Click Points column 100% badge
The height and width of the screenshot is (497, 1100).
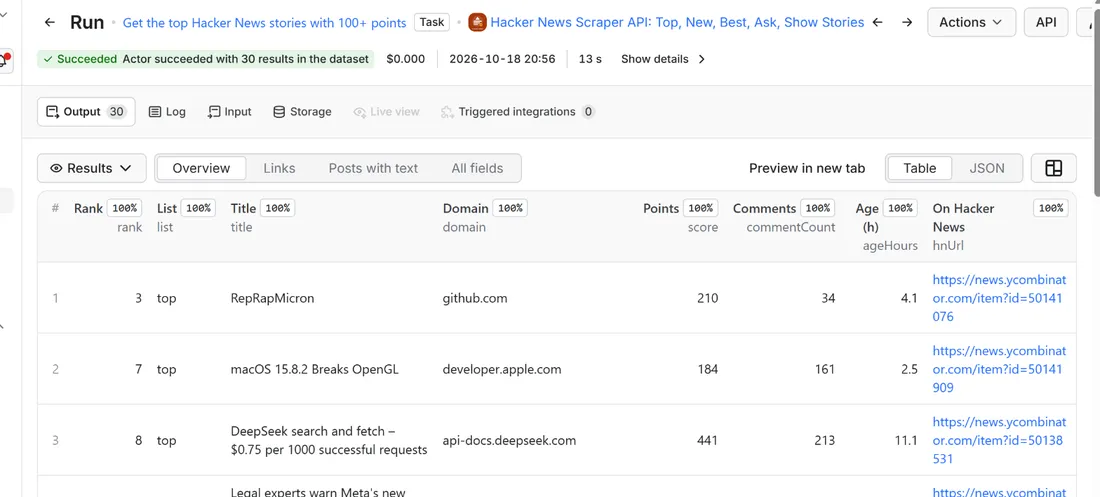point(701,208)
